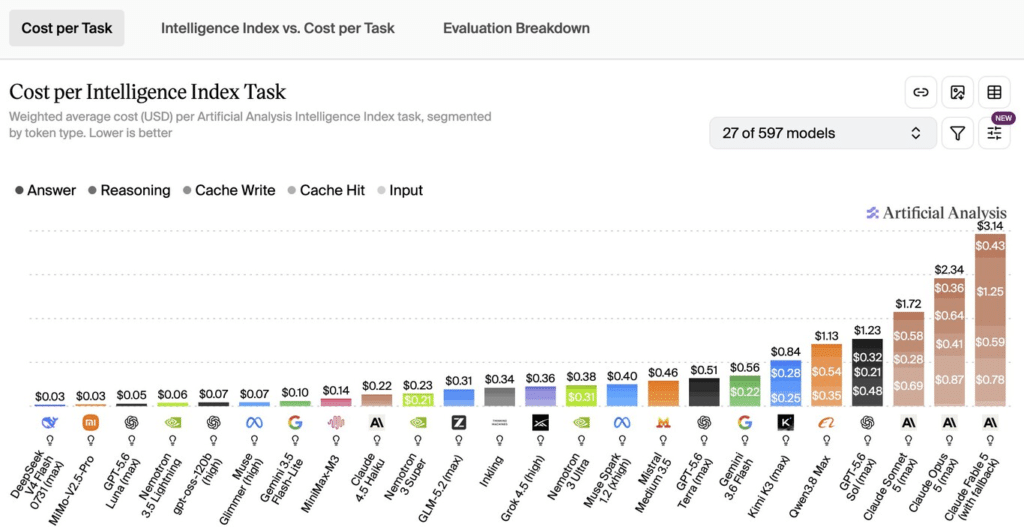
Task: Select the Claude Sonnet 5 $1.72 bar
Action: click(908, 359)
